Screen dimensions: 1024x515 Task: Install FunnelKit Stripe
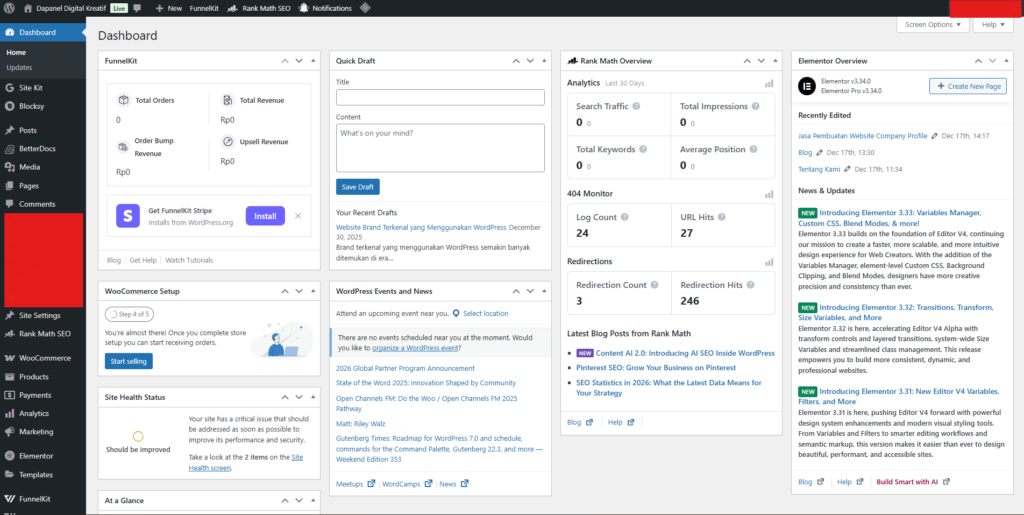point(265,216)
